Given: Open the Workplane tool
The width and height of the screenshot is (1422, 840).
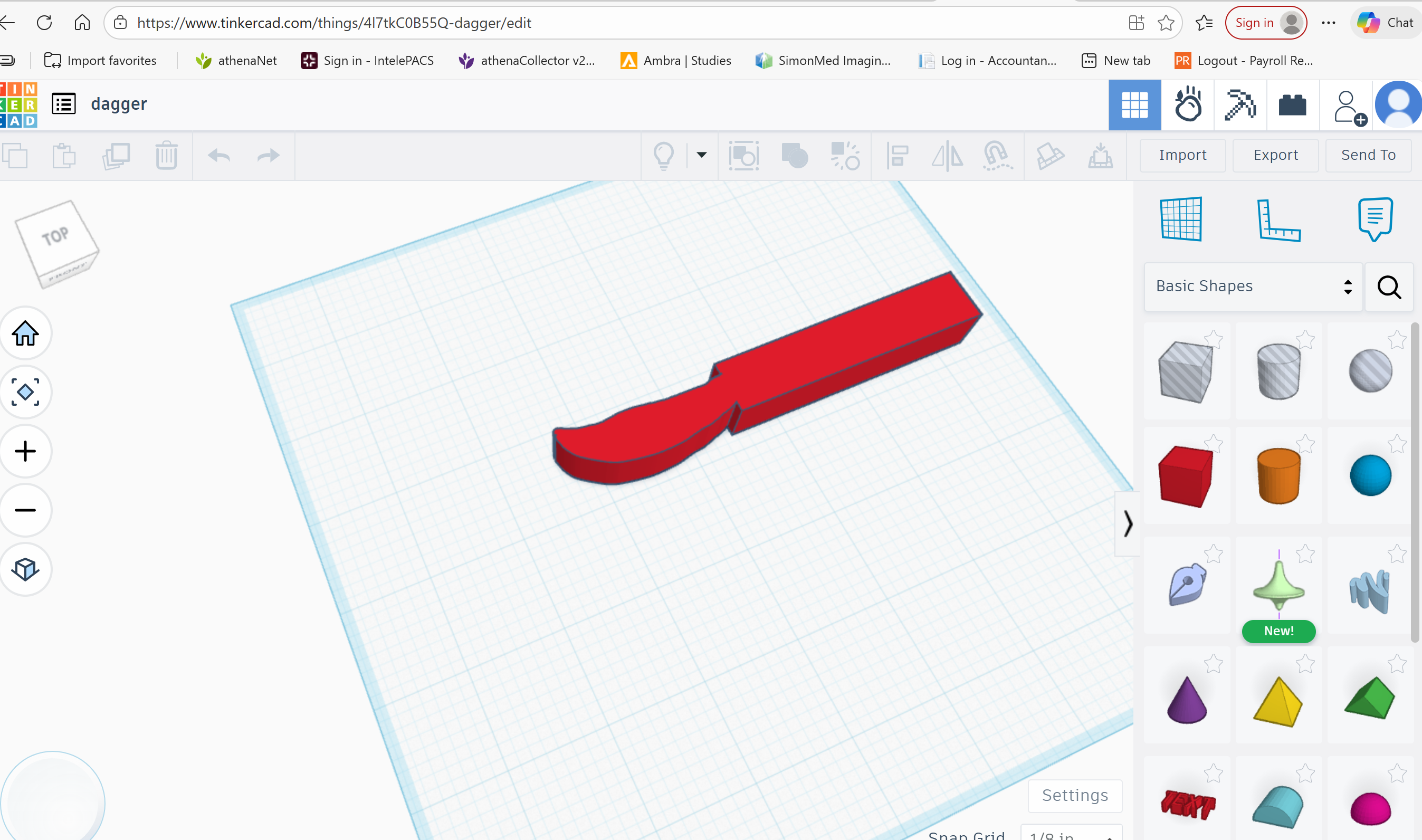Looking at the screenshot, I should tap(1181, 219).
